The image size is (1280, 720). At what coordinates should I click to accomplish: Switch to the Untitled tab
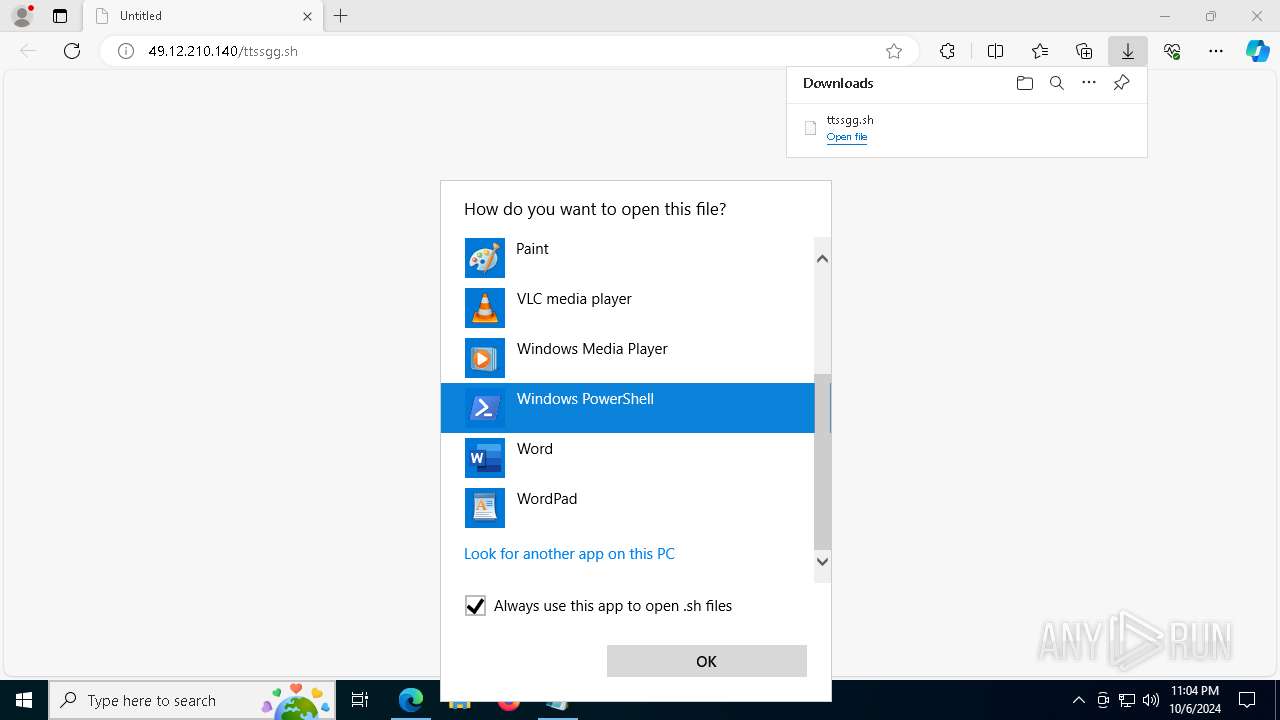204,16
